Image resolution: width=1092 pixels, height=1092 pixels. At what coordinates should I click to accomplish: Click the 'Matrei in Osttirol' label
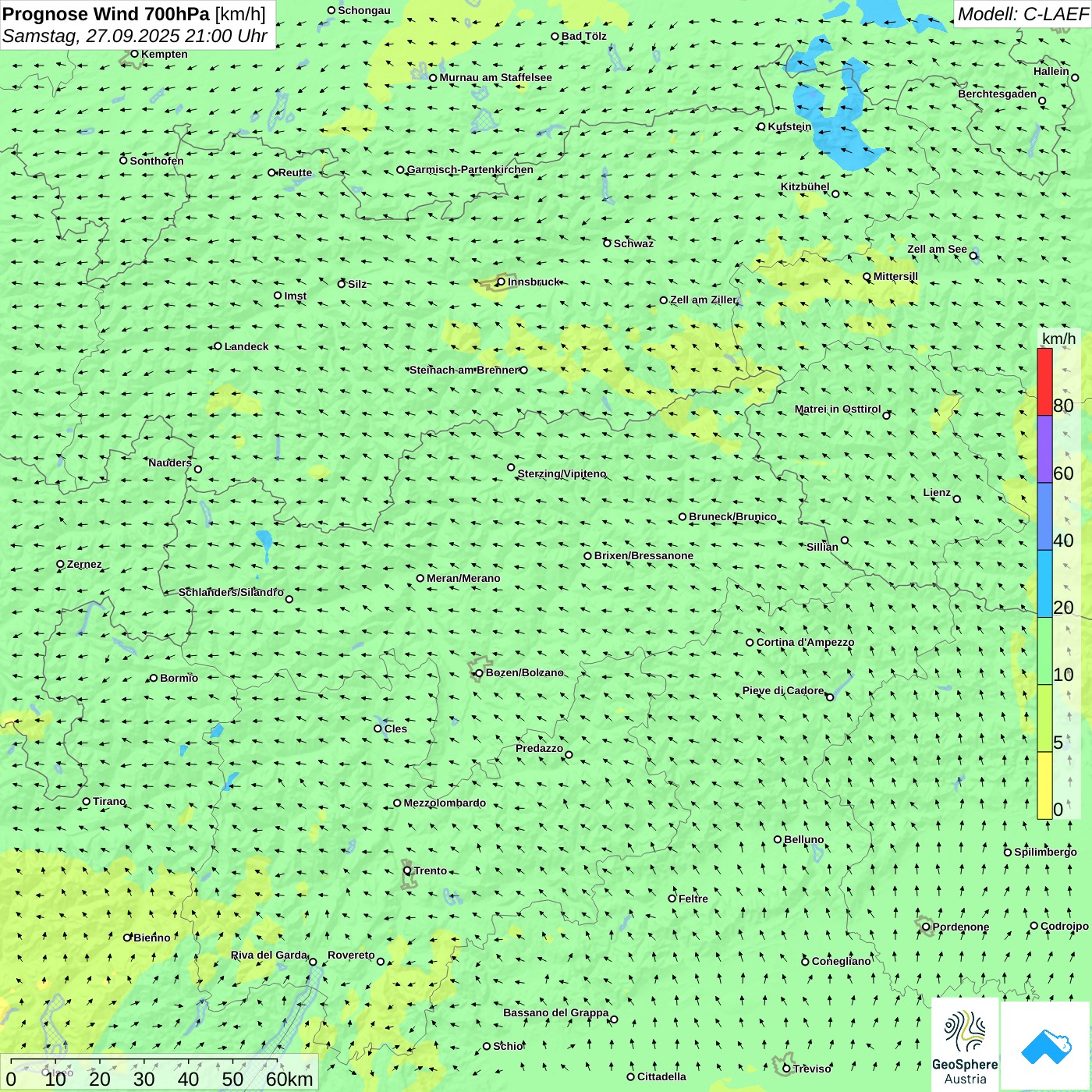[x=838, y=409]
